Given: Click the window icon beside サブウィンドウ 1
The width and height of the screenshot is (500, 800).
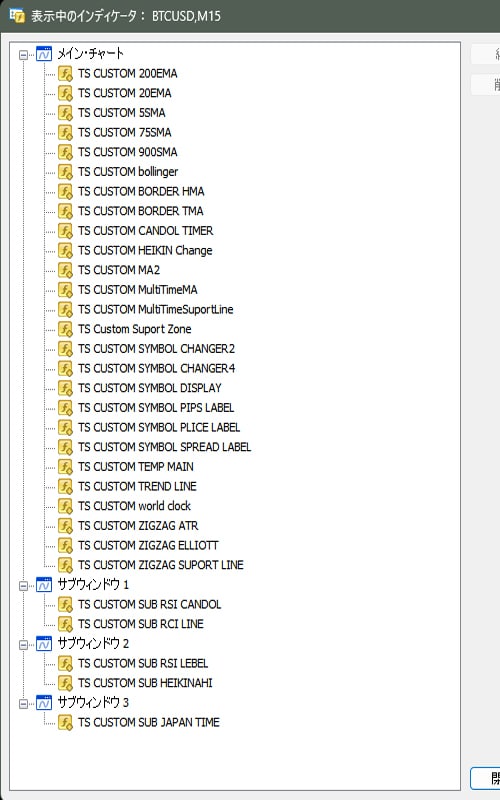Looking at the screenshot, I should [44, 585].
